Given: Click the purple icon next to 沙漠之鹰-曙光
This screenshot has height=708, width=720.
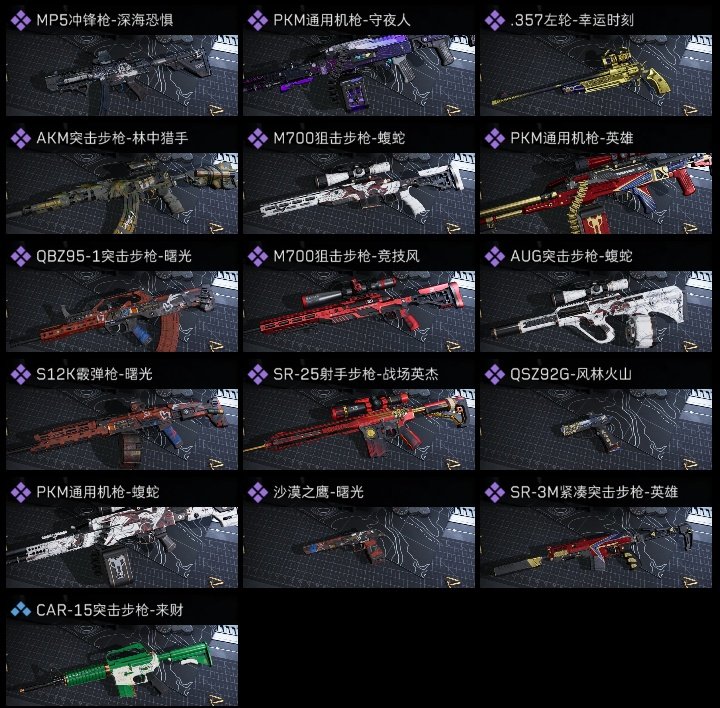Looking at the screenshot, I should click(x=258, y=492).
